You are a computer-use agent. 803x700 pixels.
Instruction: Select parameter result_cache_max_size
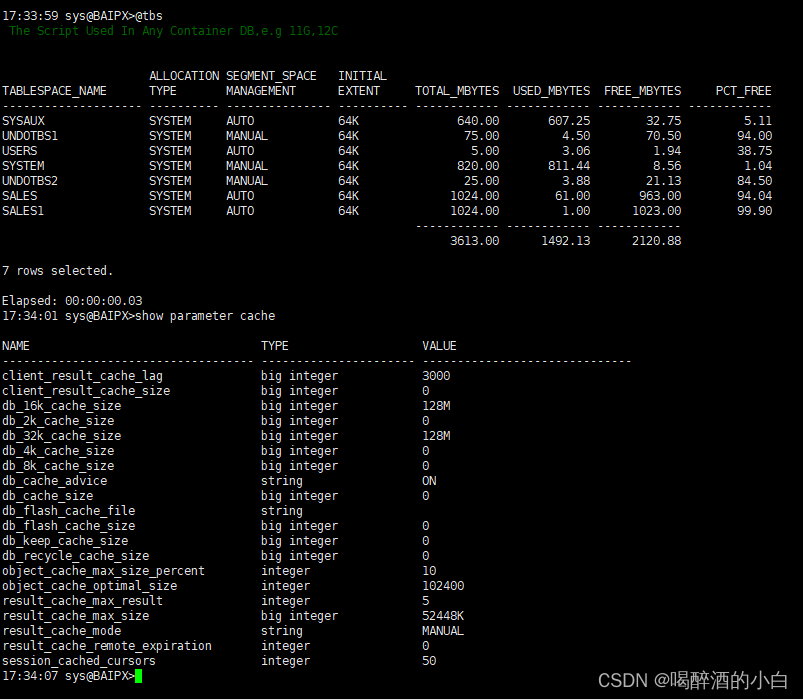76,616
